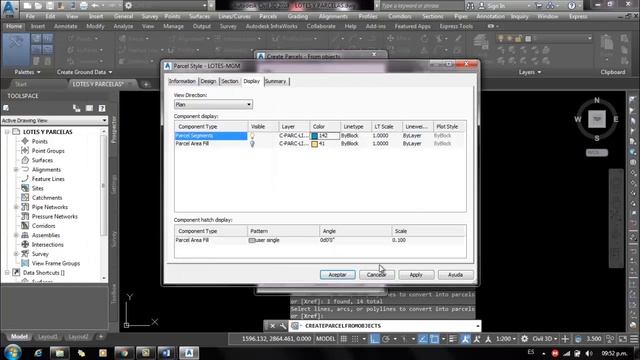Open workspace switching gear in status bar

point(524,339)
